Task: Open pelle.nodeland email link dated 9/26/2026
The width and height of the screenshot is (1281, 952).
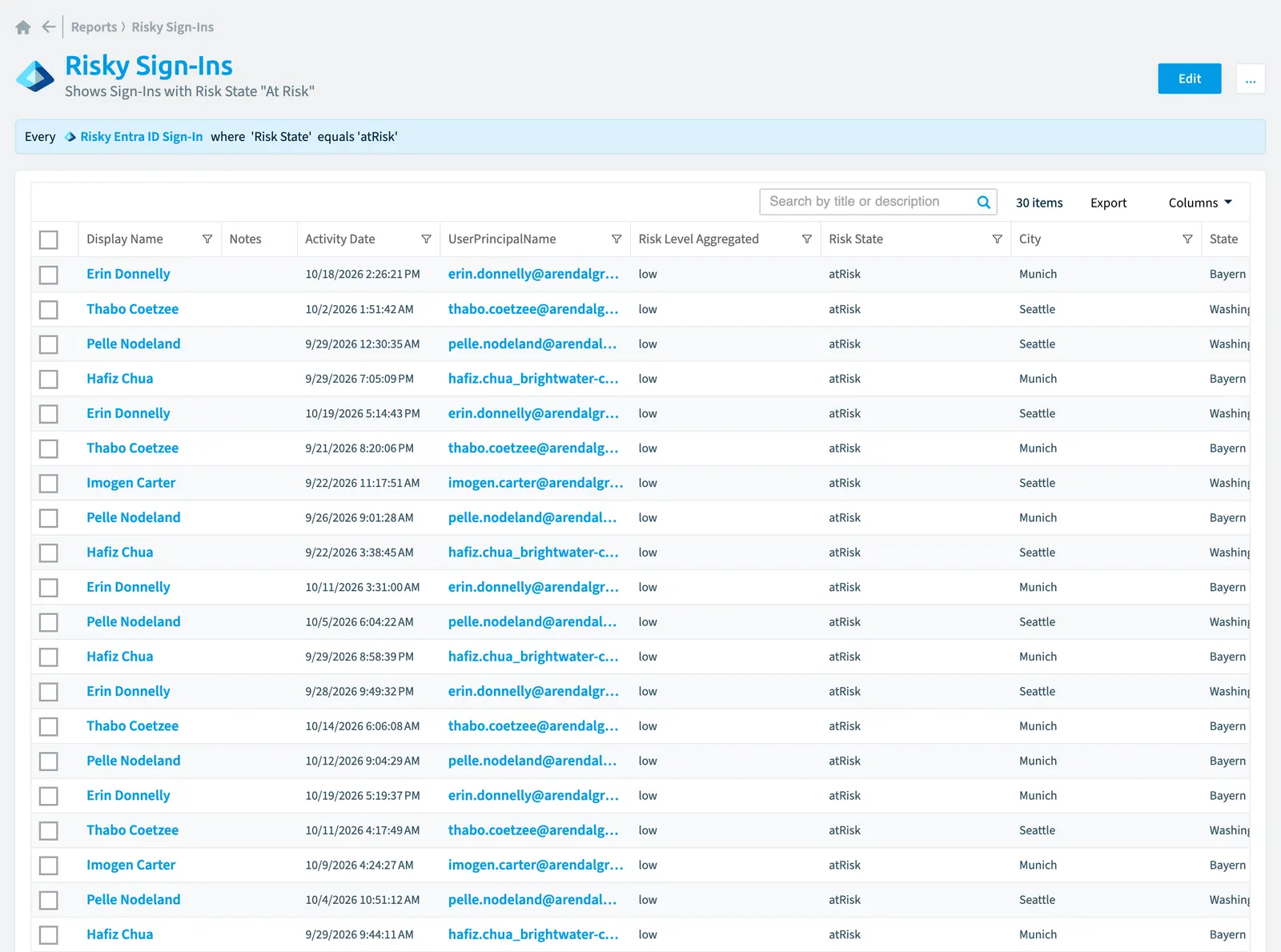Action: [x=532, y=518]
